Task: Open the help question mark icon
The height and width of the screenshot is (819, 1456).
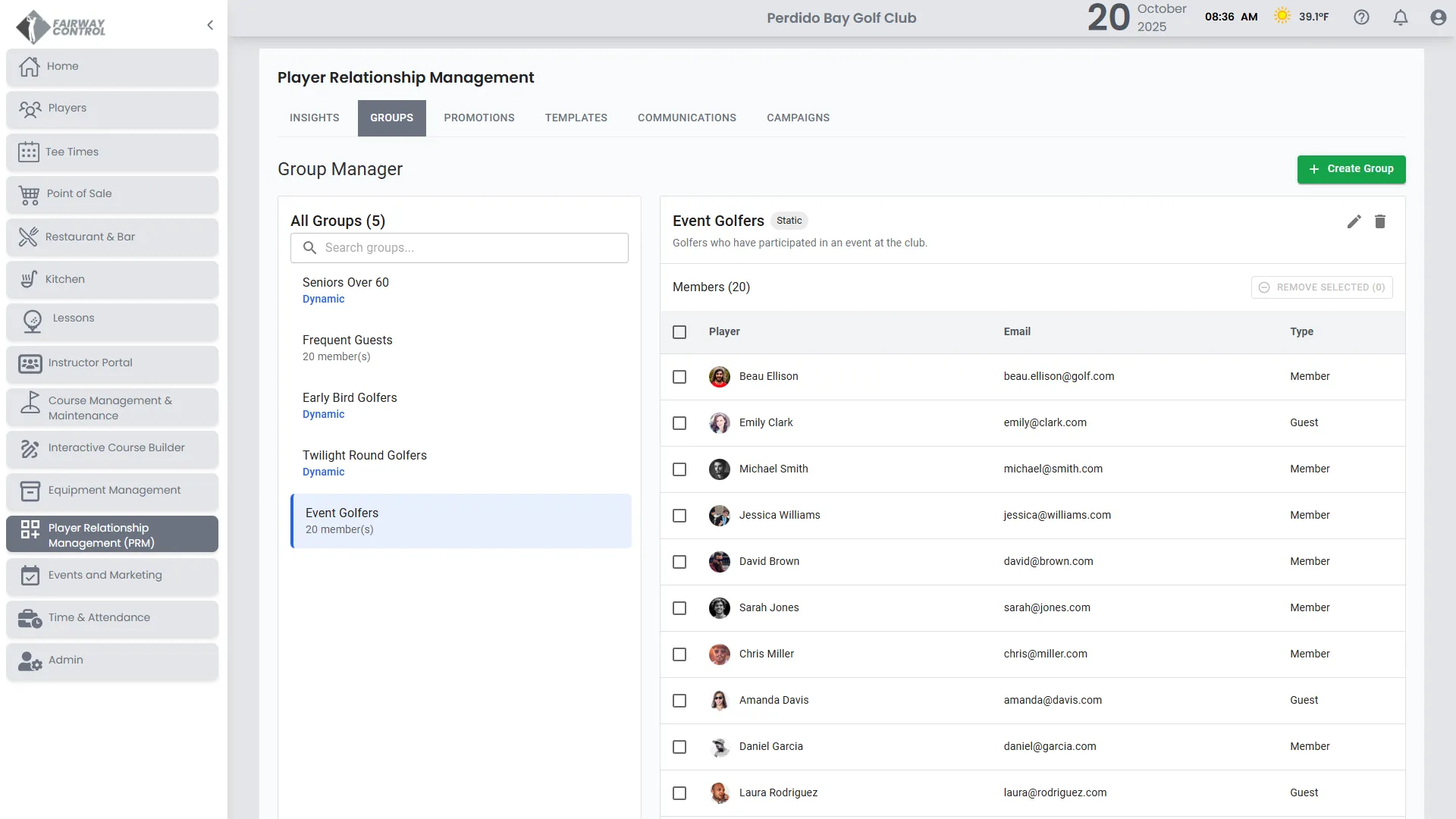Action: point(1361,17)
